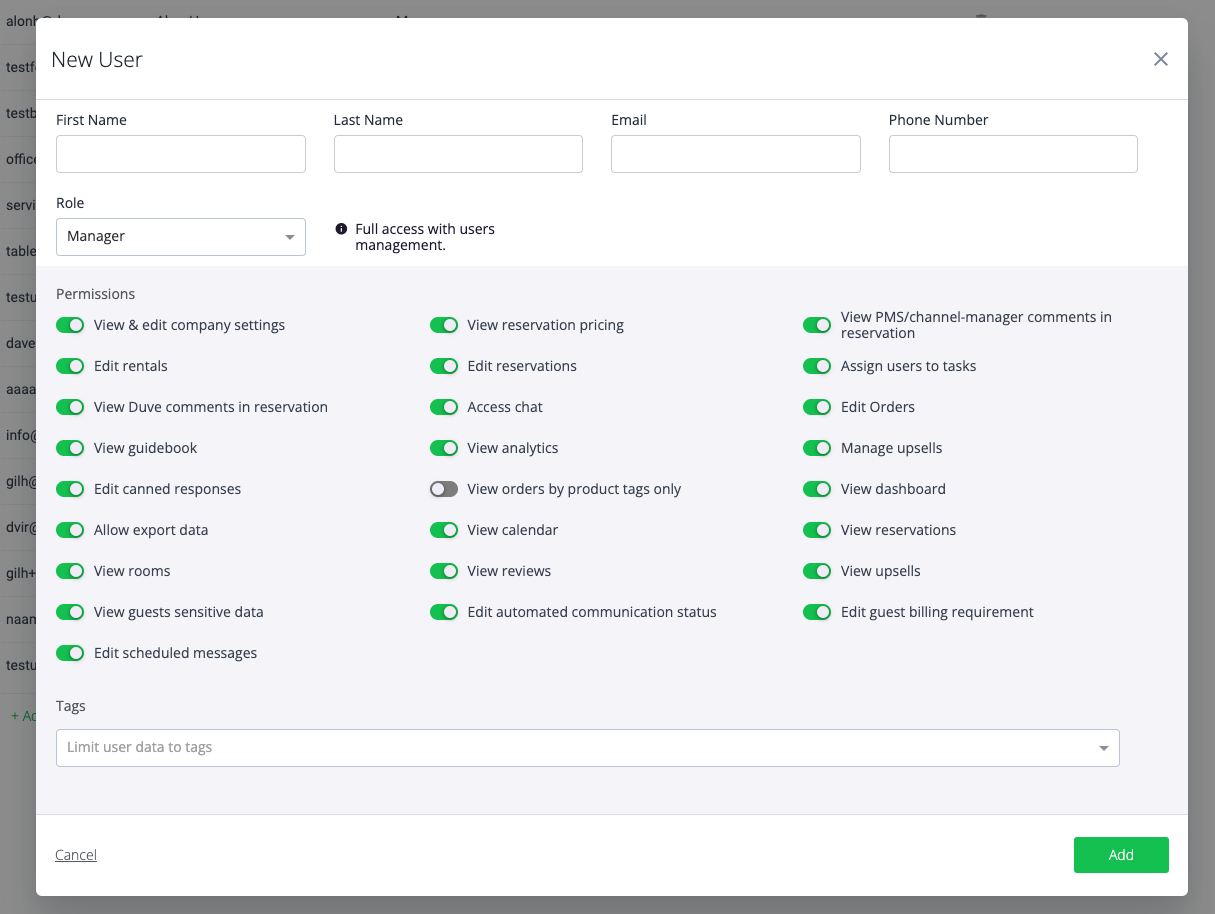Open the Role dropdown showing Manager

point(180,237)
